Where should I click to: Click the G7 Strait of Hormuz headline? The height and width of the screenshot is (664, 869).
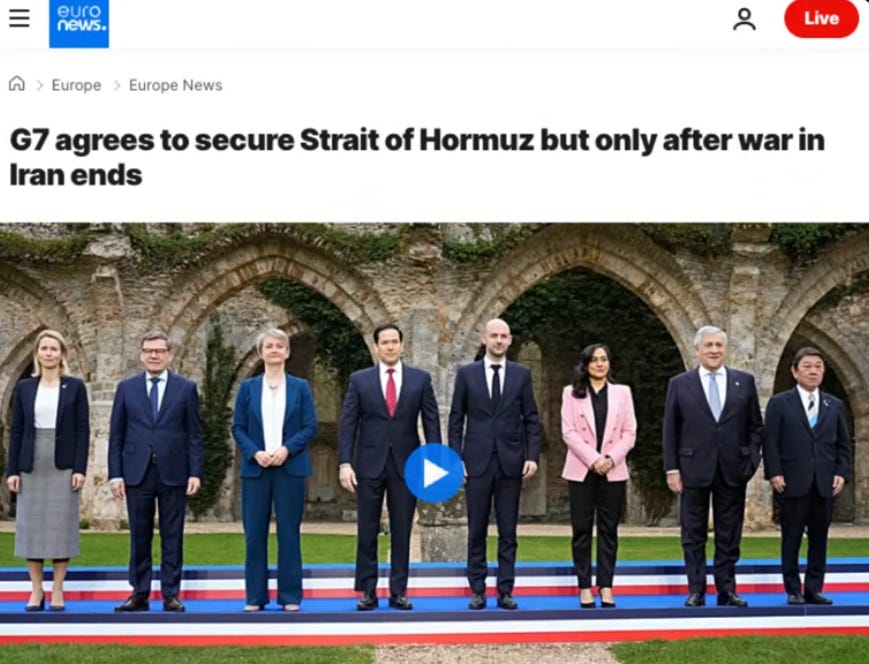[417, 157]
